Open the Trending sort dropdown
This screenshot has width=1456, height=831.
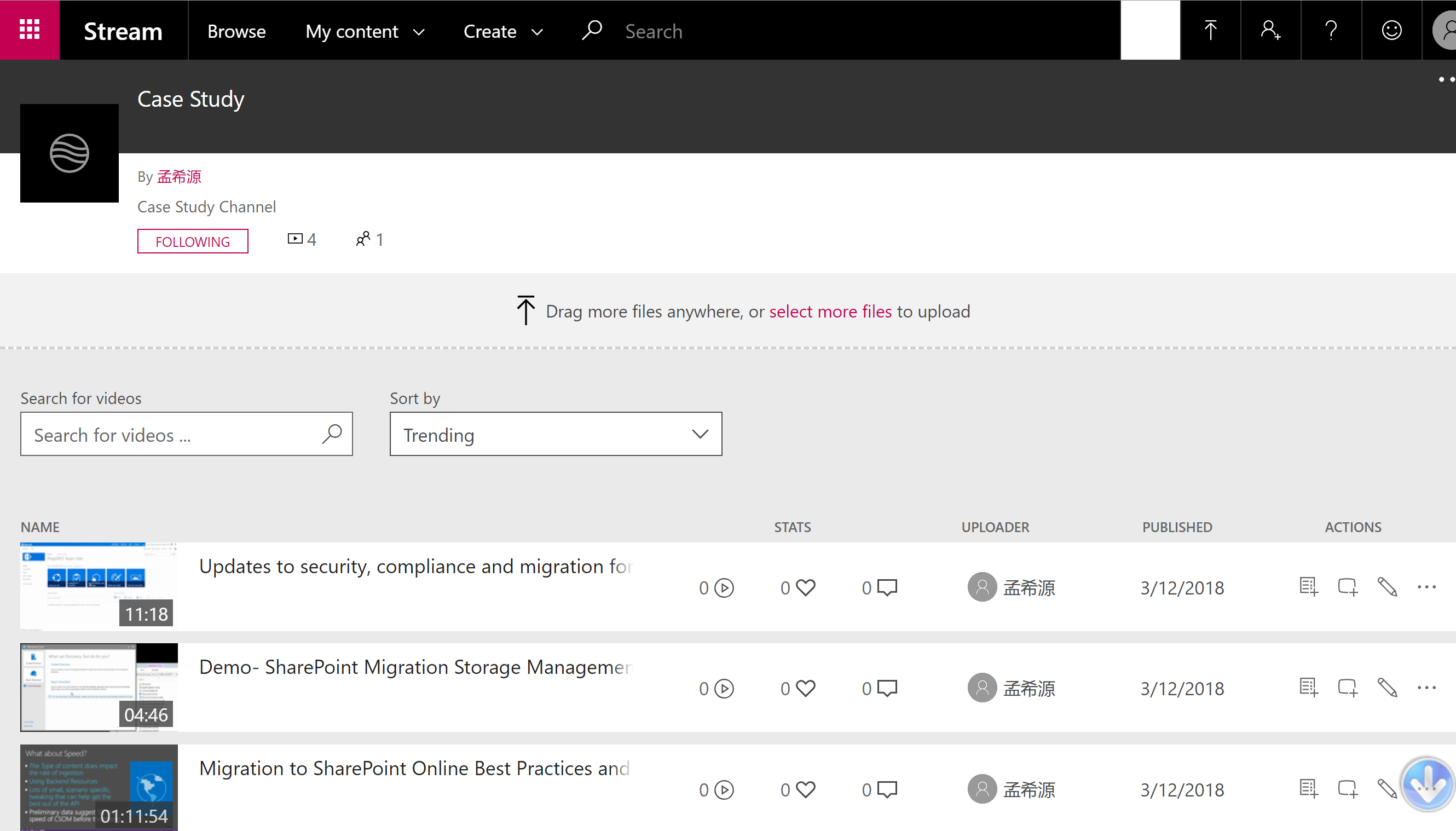[x=556, y=434]
